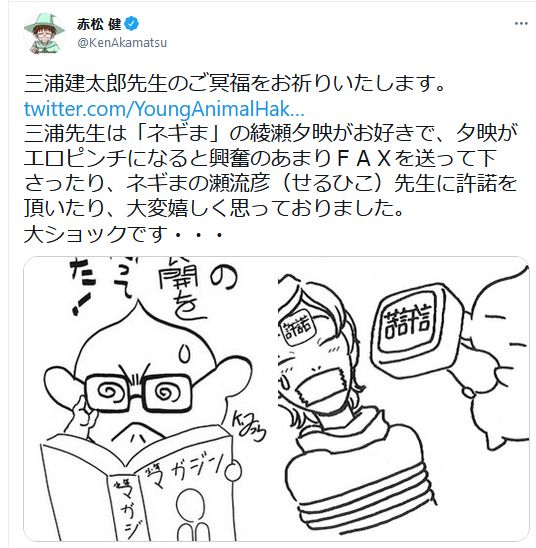536x548 pixels.
Task: Click the condolence line 三浦建太郎先生のご冥福をお祈りいたします
Action: (x=235, y=85)
